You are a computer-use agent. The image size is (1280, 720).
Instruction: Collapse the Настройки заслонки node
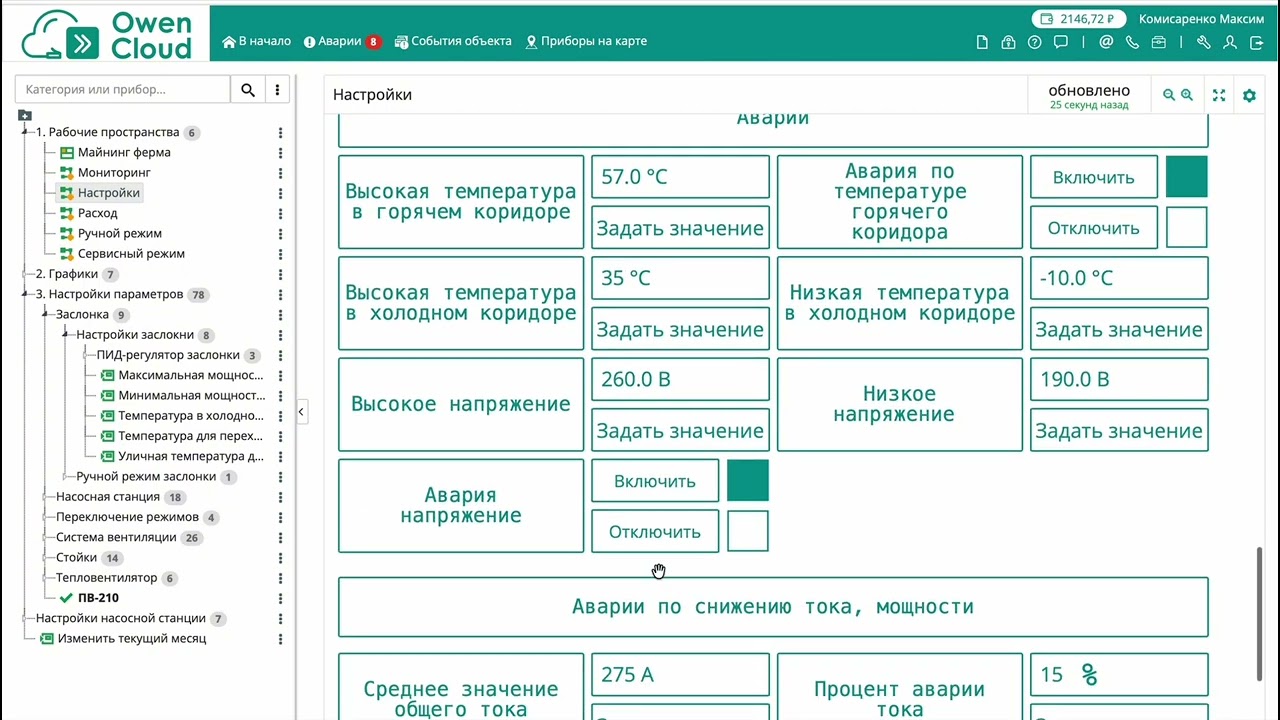click(x=66, y=334)
